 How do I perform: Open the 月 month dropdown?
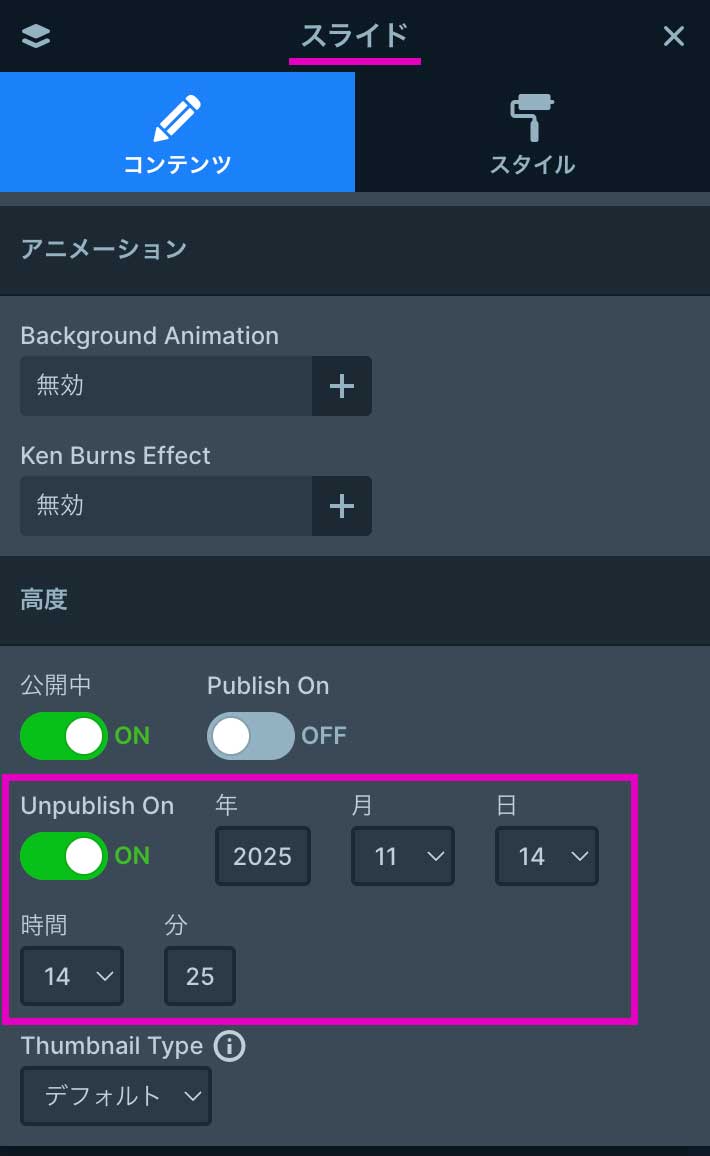click(403, 856)
